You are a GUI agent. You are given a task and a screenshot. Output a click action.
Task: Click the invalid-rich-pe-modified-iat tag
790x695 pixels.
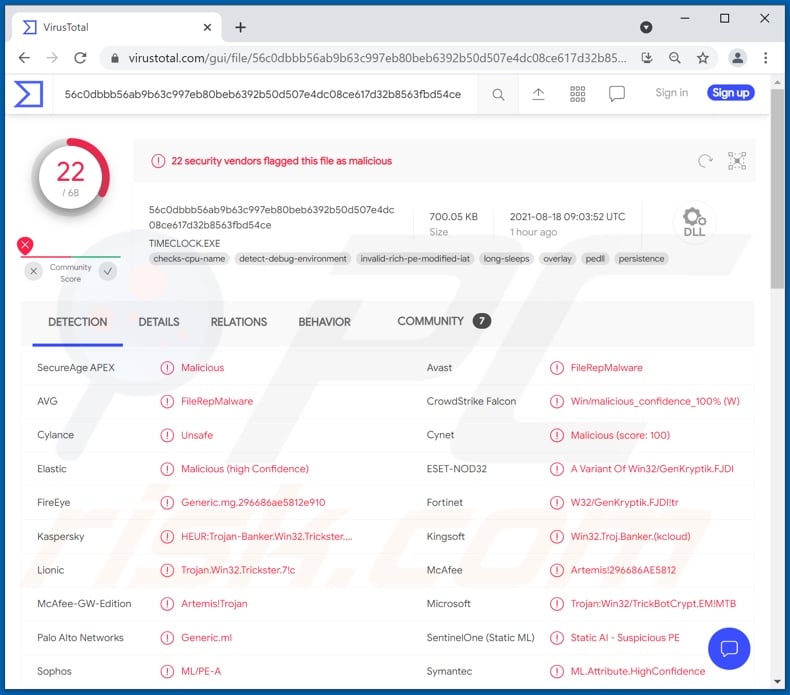pyautogui.click(x=415, y=259)
